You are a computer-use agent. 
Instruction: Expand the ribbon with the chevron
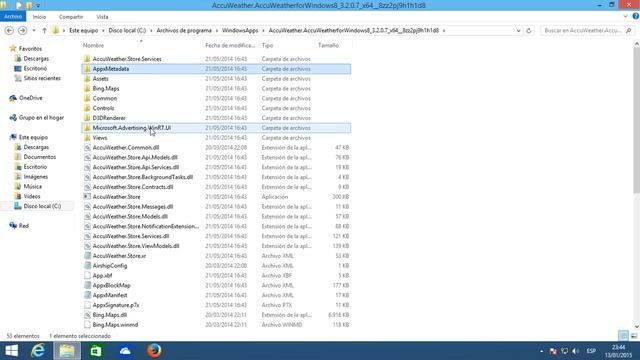tap(625, 16)
